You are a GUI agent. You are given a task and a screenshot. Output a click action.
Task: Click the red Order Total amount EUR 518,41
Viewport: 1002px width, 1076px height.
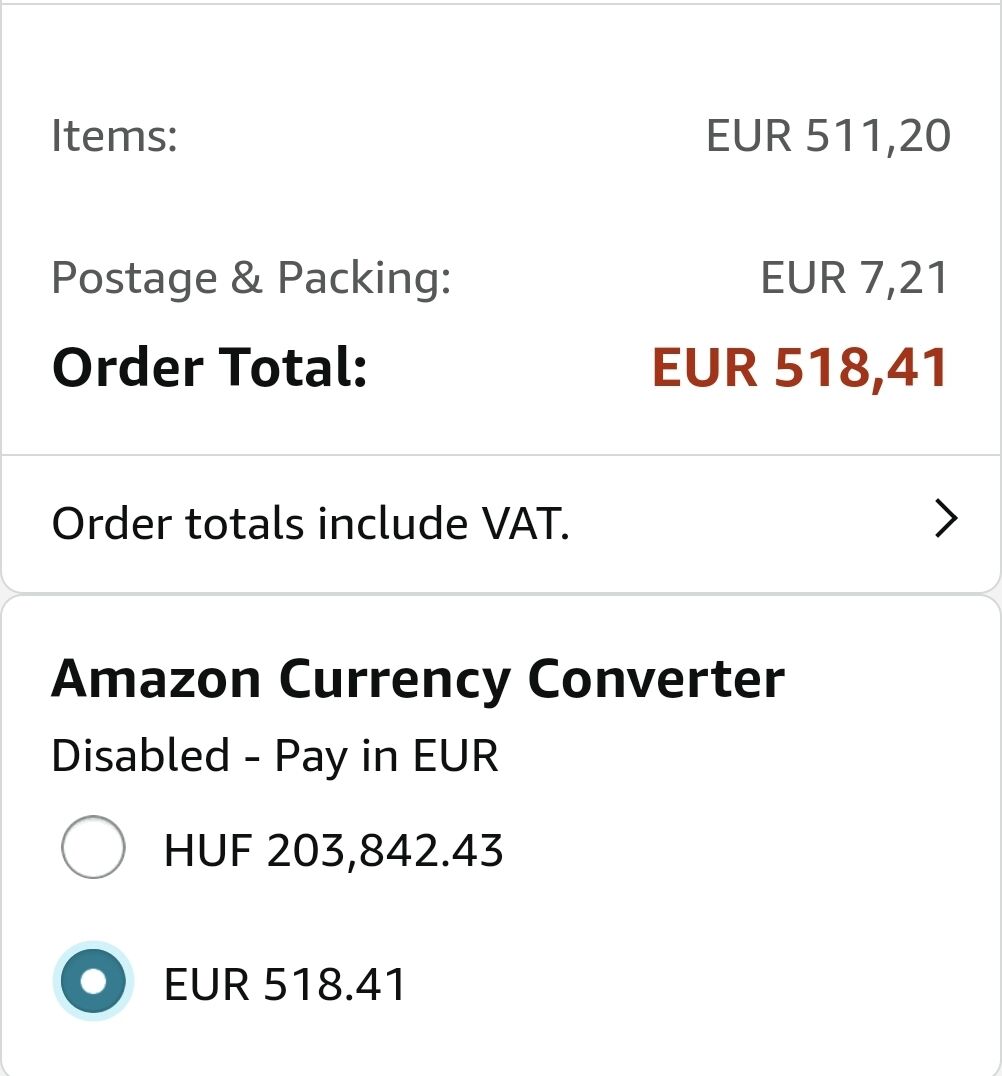(800, 368)
